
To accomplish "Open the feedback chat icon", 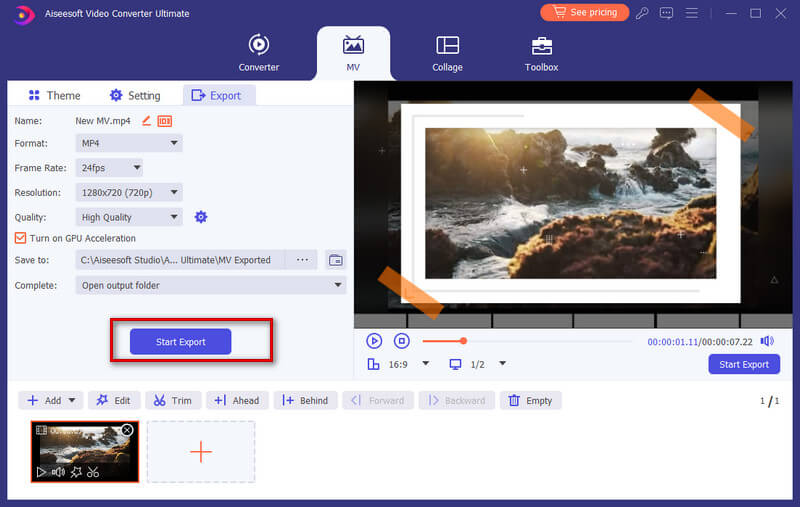I will pyautogui.click(x=666, y=13).
